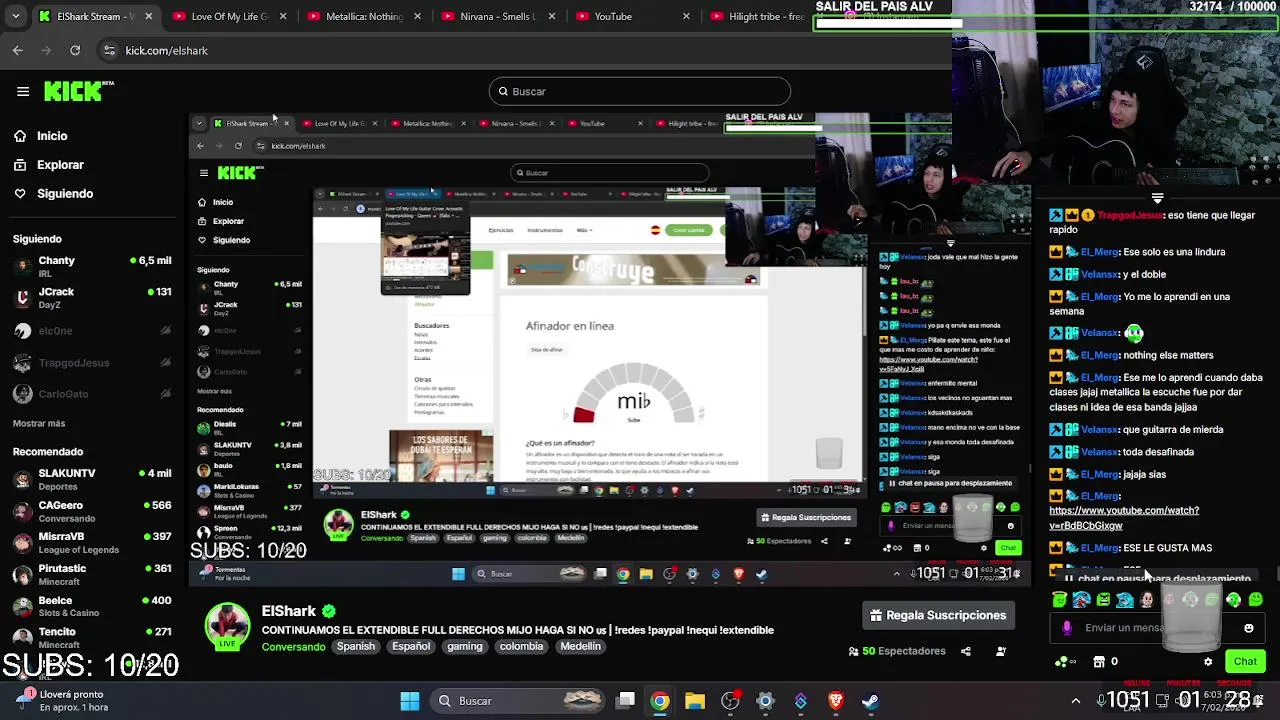The width and height of the screenshot is (1280, 720).
Task: Open Task View on the taskbar
Action: click(x=625, y=701)
